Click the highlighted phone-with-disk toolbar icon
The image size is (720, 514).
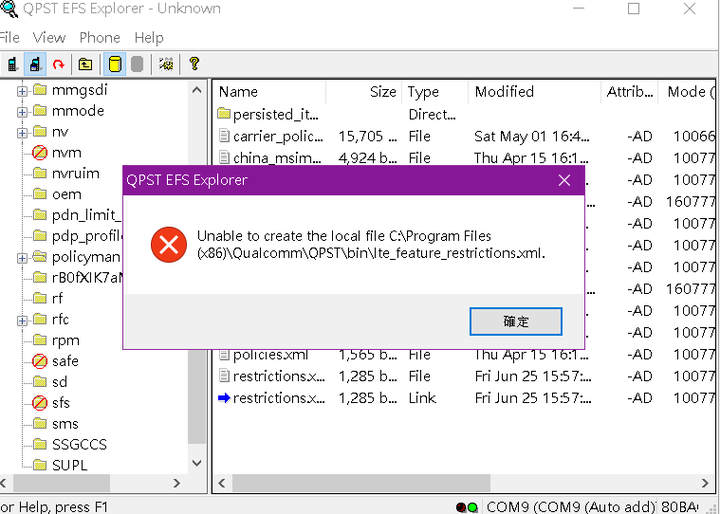[35, 64]
